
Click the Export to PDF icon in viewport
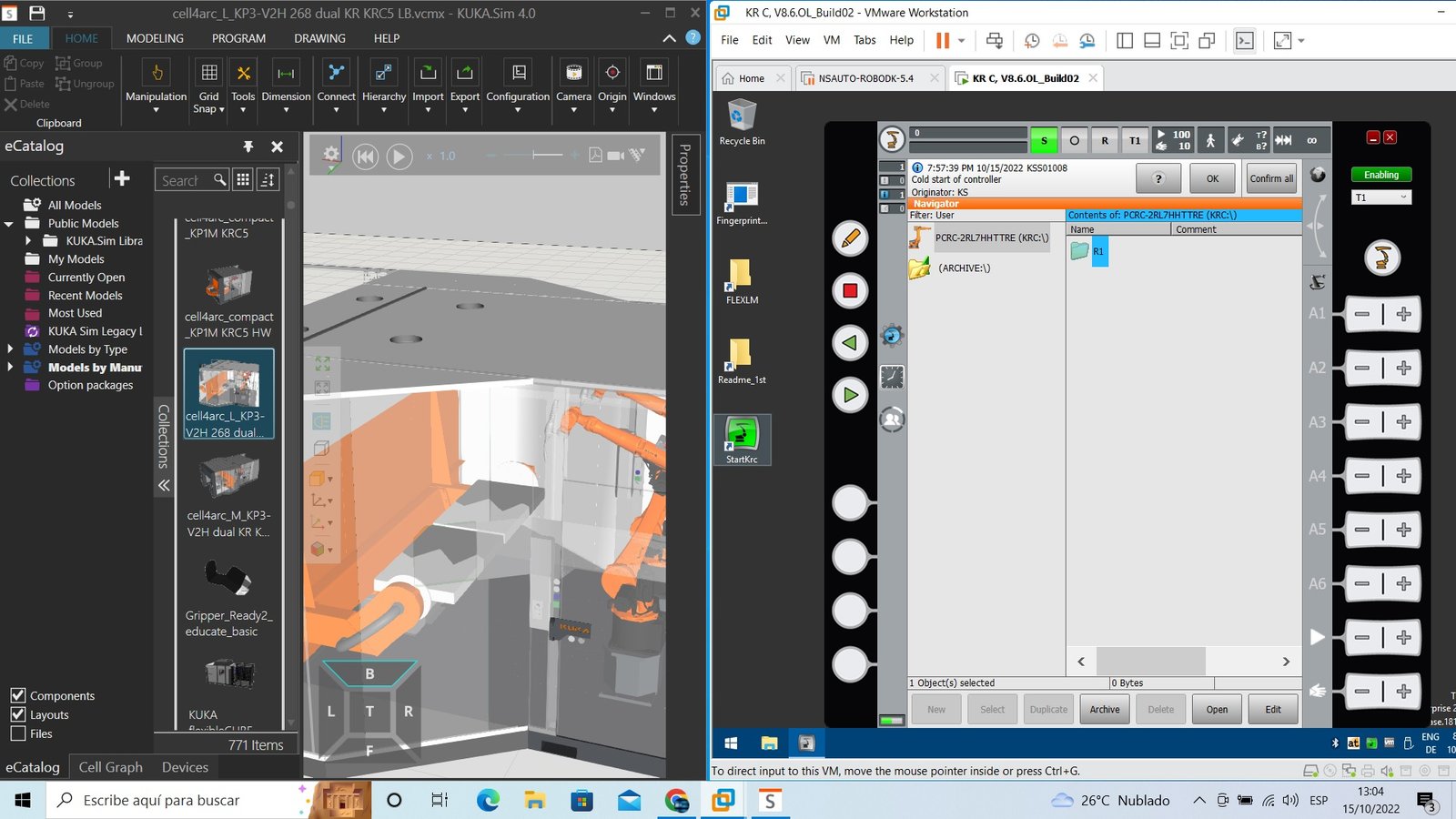[x=595, y=156]
